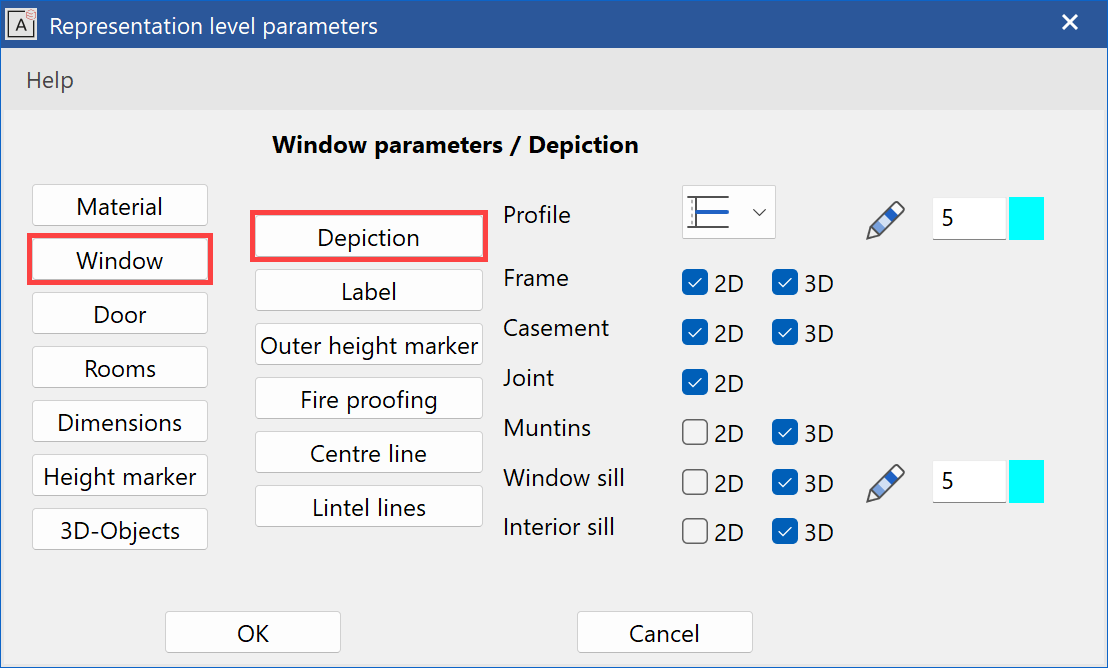Screen dimensions: 1108x668
Task: Open the Centre line subcategory
Action: tap(369, 452)
